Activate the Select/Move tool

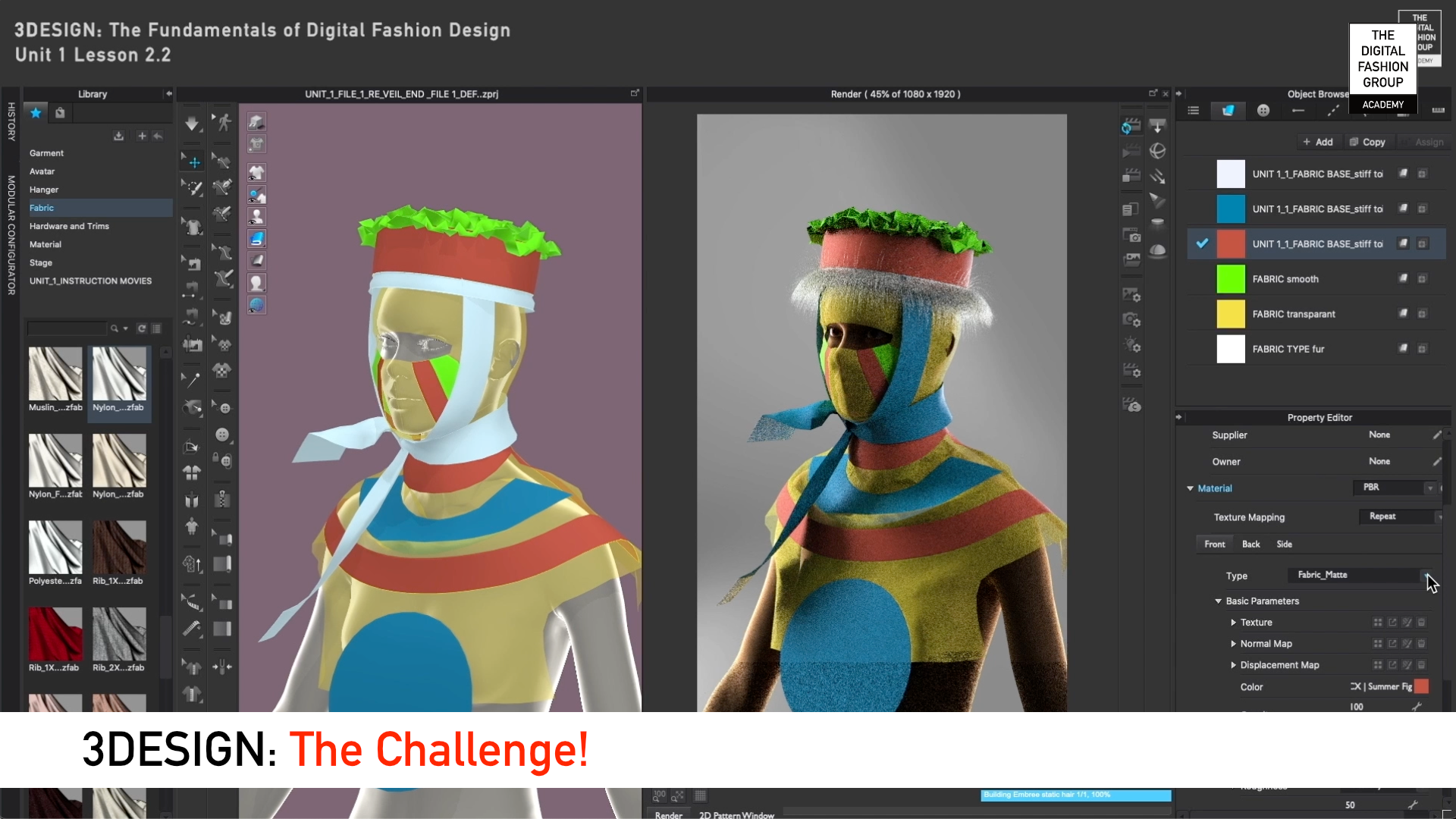pyautogui.click(x=193, y=162)
